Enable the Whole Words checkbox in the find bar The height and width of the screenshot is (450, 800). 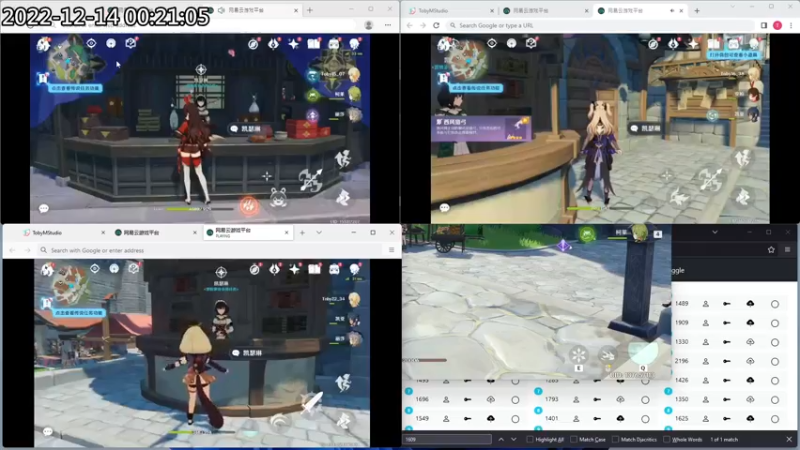coord(666,439)
